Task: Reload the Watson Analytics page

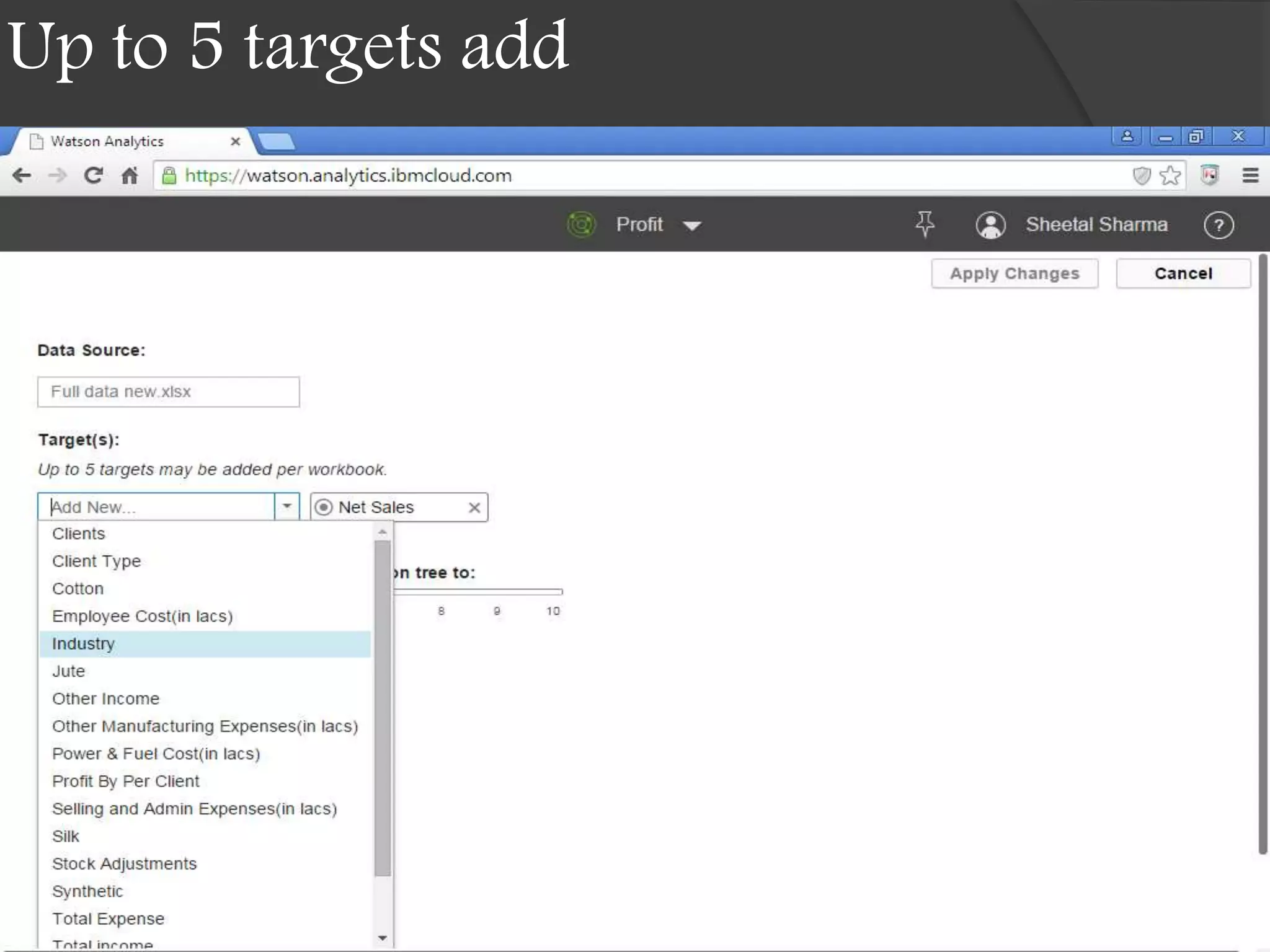Action: coord(94,176)
